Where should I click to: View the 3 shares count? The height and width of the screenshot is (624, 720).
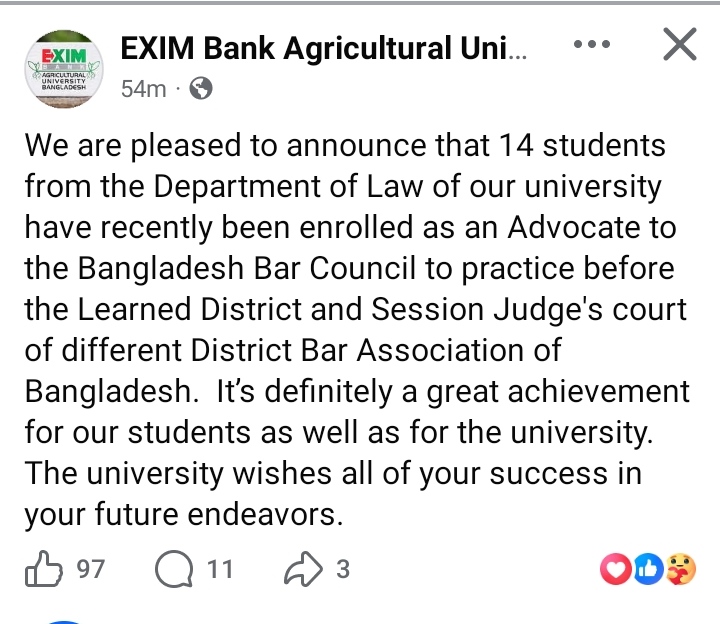(x=343, y=569)
